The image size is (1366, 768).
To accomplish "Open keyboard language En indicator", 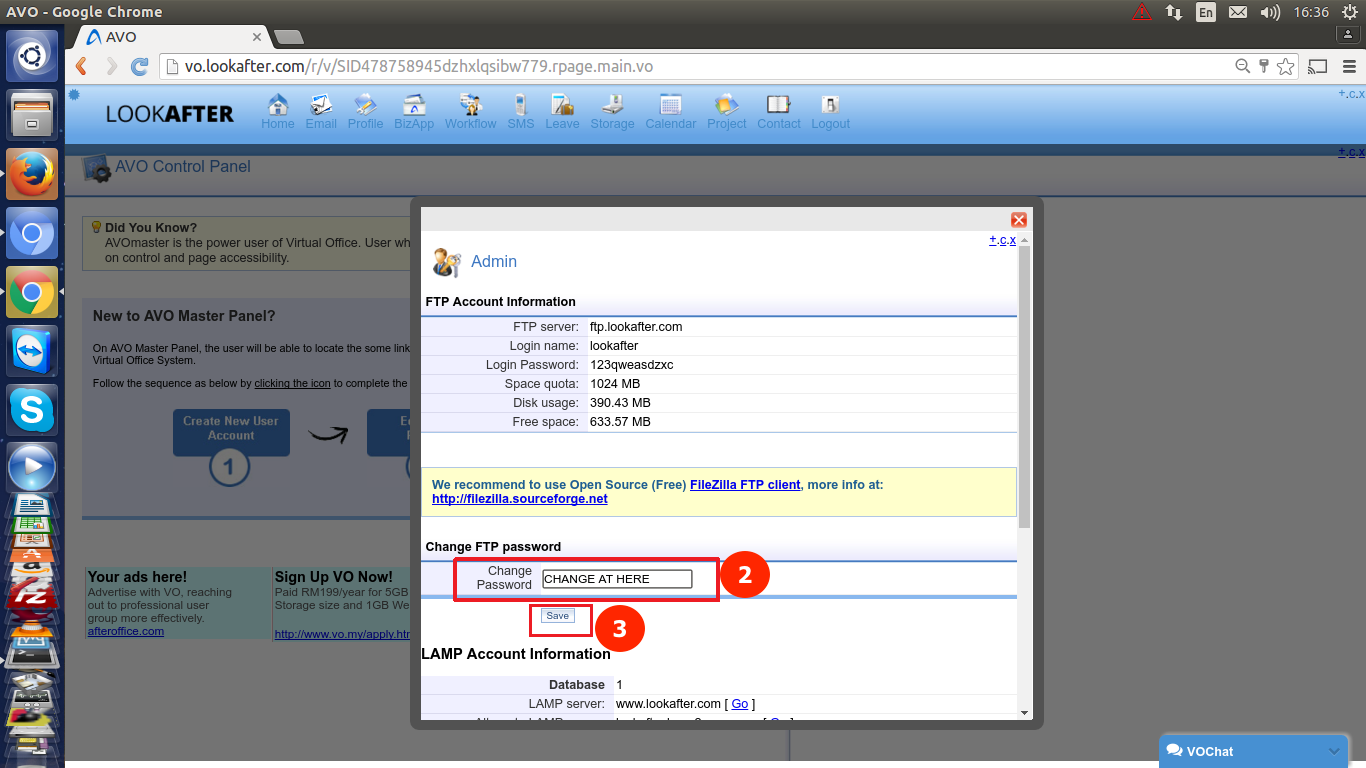I will pos(1206,12).
